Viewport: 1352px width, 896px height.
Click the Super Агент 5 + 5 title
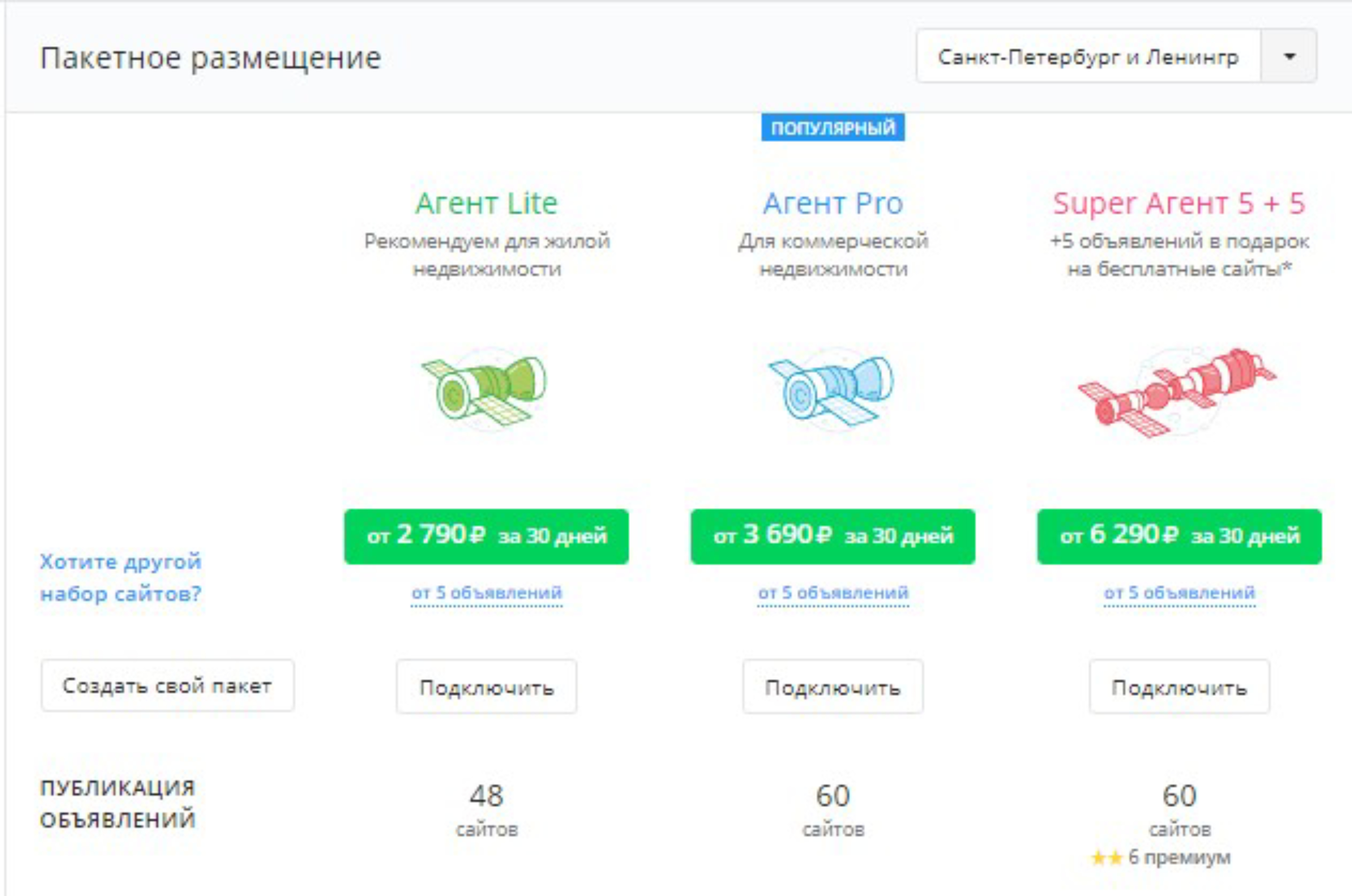(x=1179, y=204)
